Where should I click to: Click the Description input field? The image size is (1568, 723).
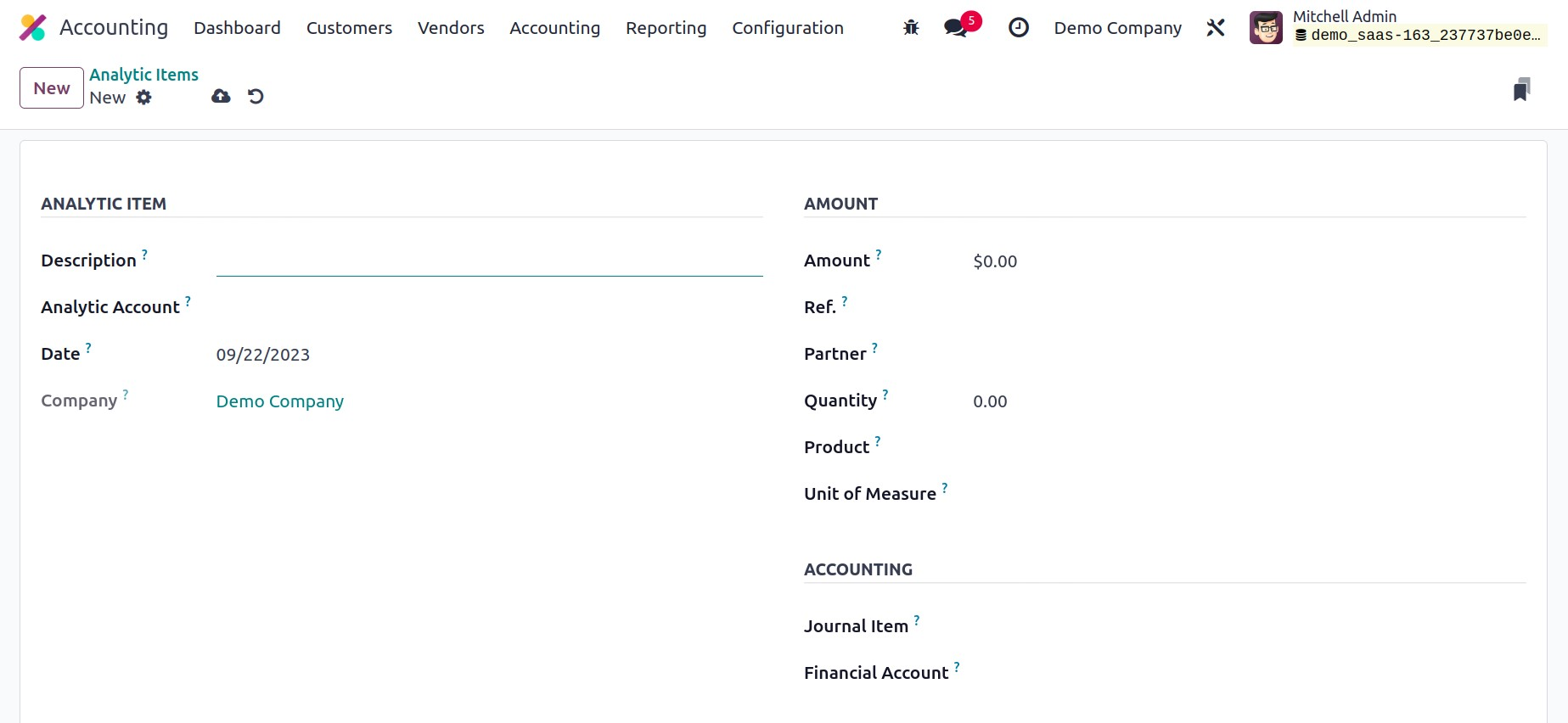click(x=489, y=261)
